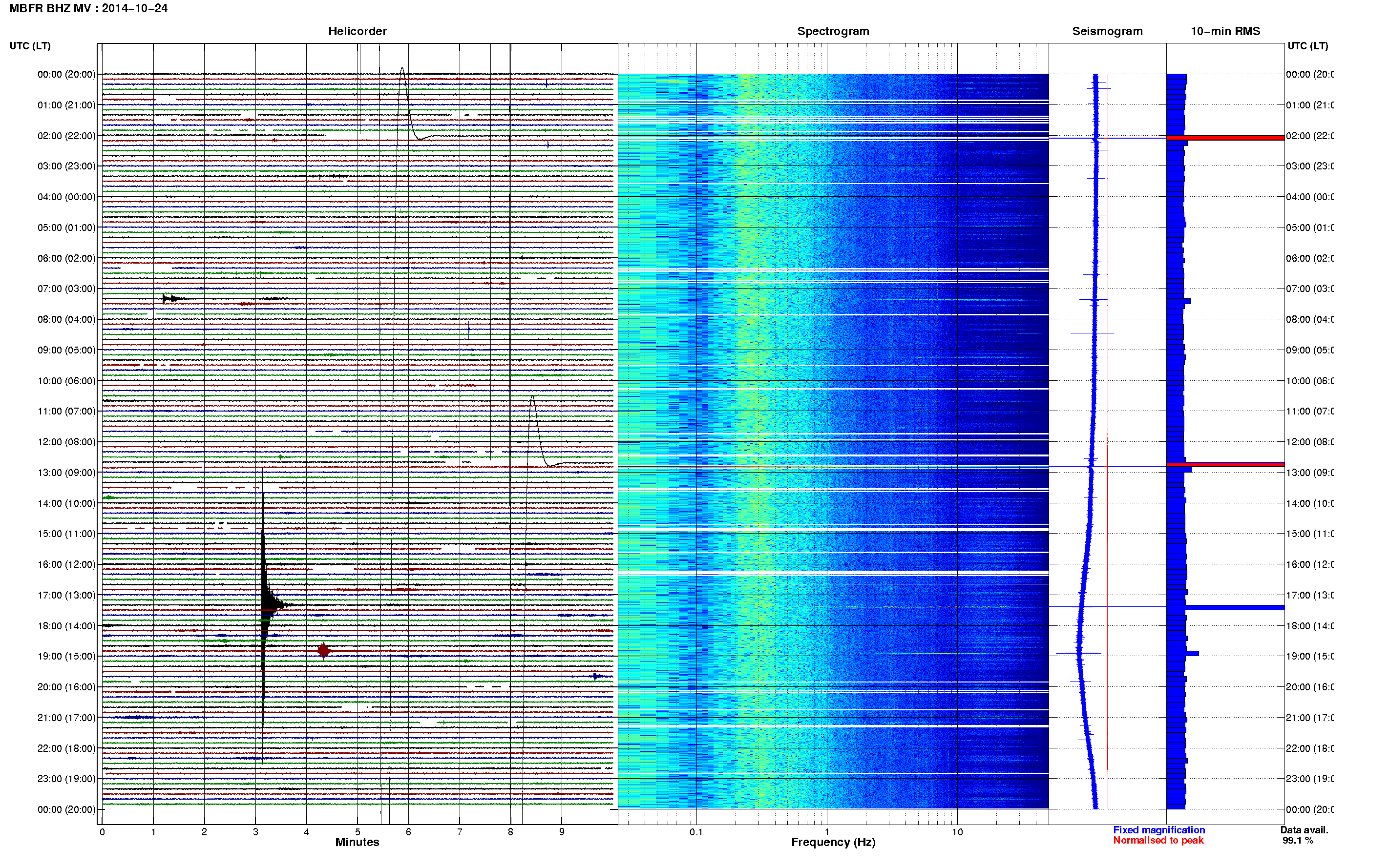Image resolution: width=1389 pixels, height=868 pixels.
Task: Click the minute '6' tick label
Action: [x=408, y=832]
